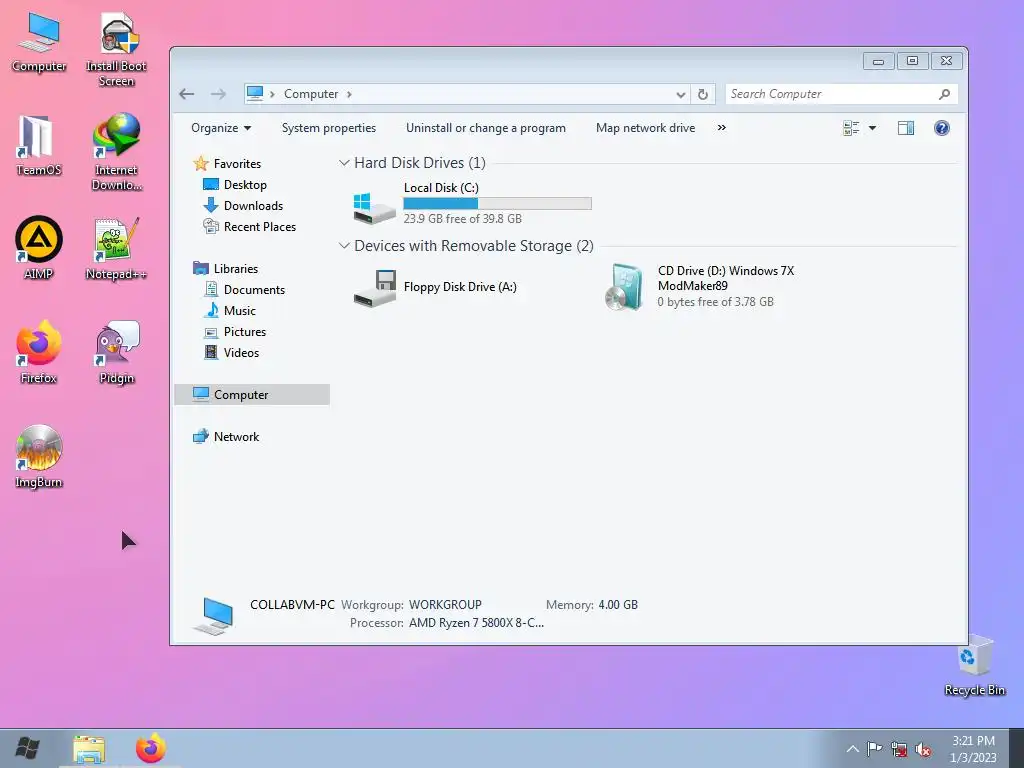Select the Pidgin desktop shortcut
1024x768 pixels.
click(x=116, y=352)
